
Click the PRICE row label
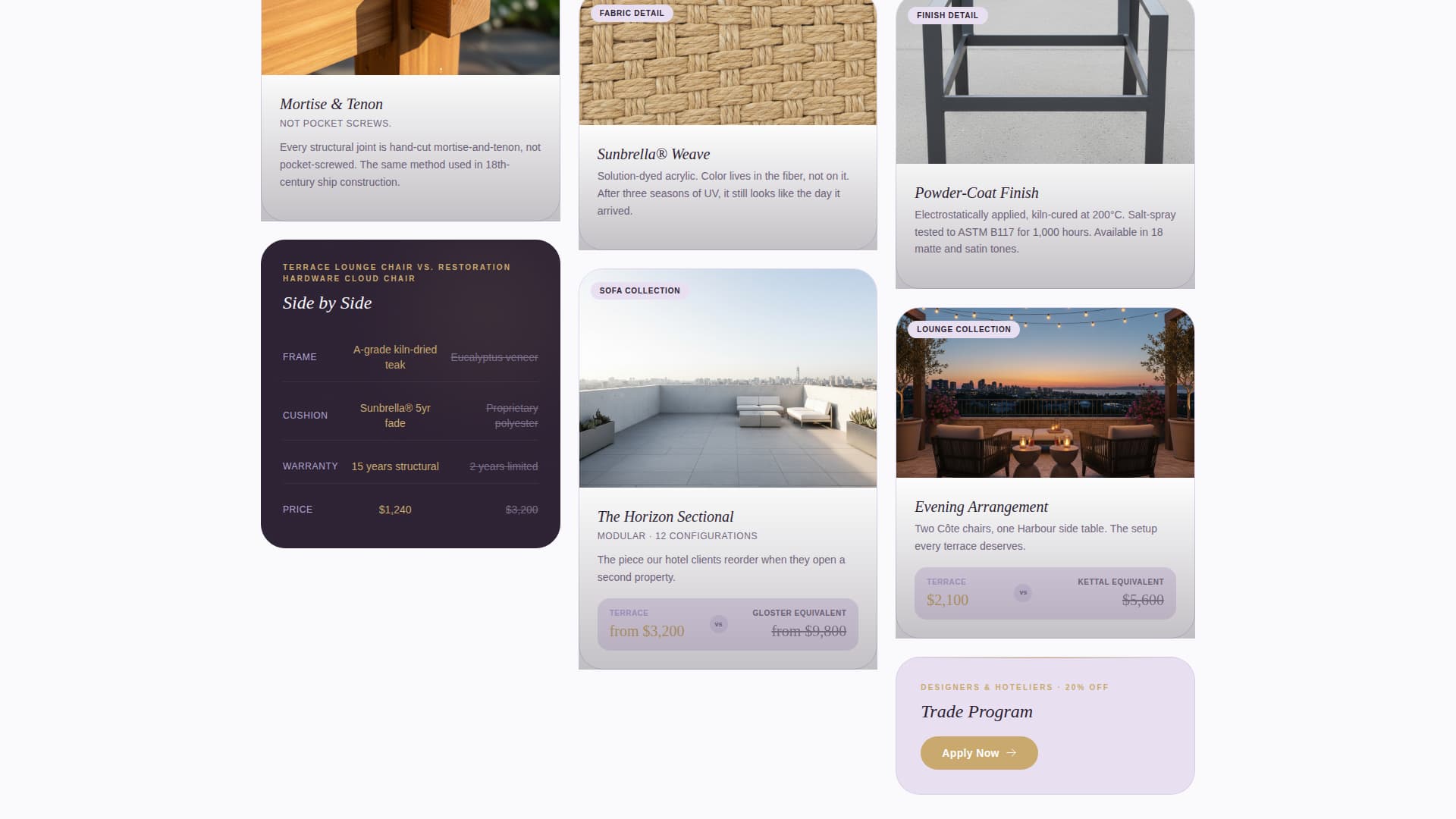click(297, 510)
